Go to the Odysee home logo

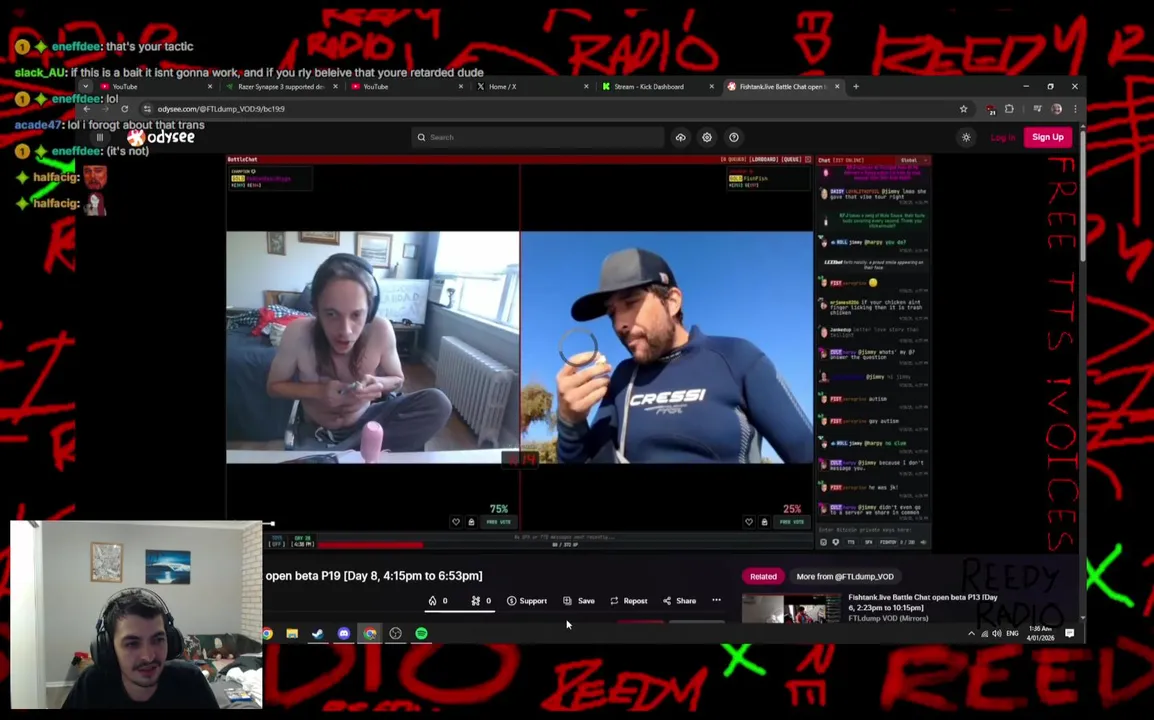coord(161,138)
